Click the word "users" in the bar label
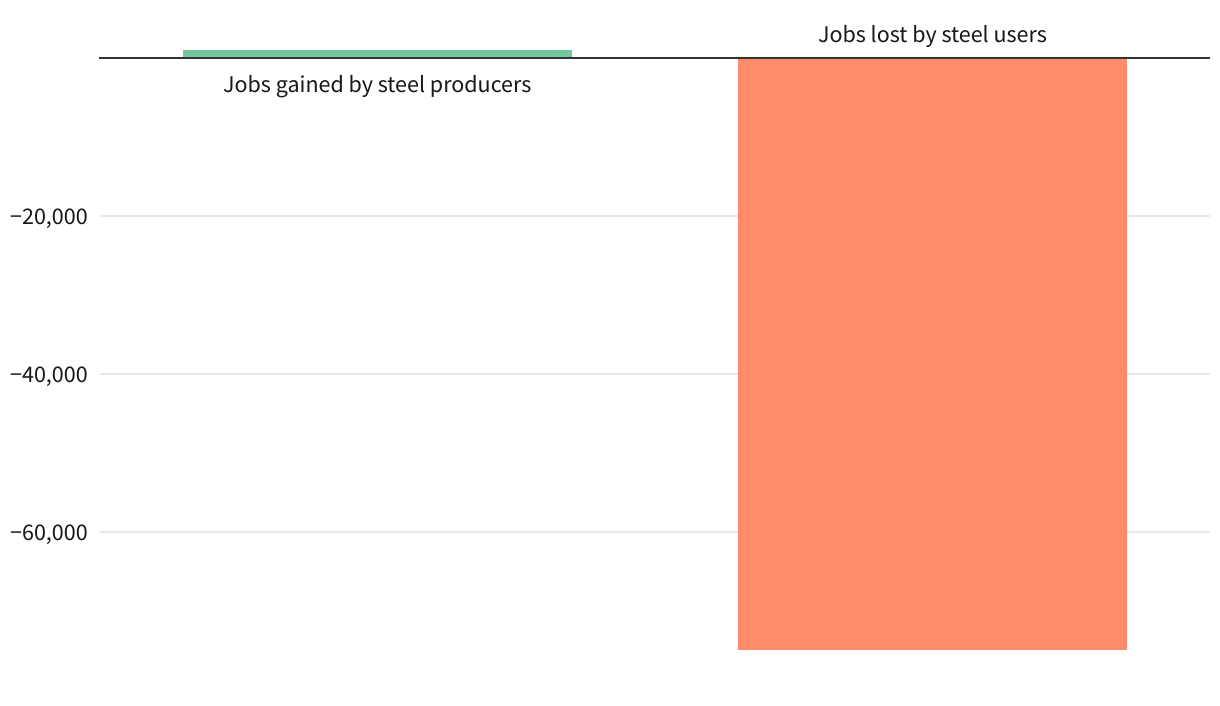Image resolution: width=1220 pixels, height=706 pixels. click(1021, 35)
